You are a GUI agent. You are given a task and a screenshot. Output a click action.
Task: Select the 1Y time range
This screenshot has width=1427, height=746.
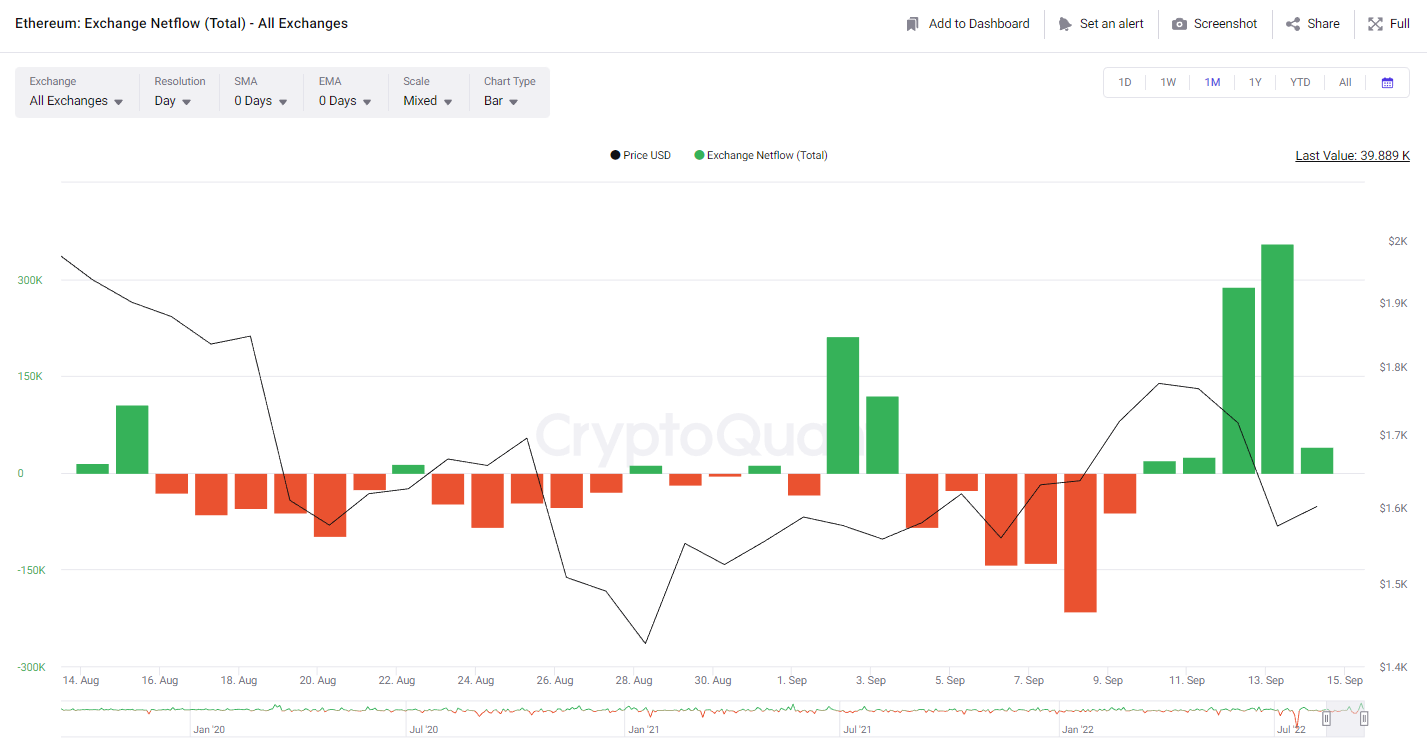(x=1256, y=82)
